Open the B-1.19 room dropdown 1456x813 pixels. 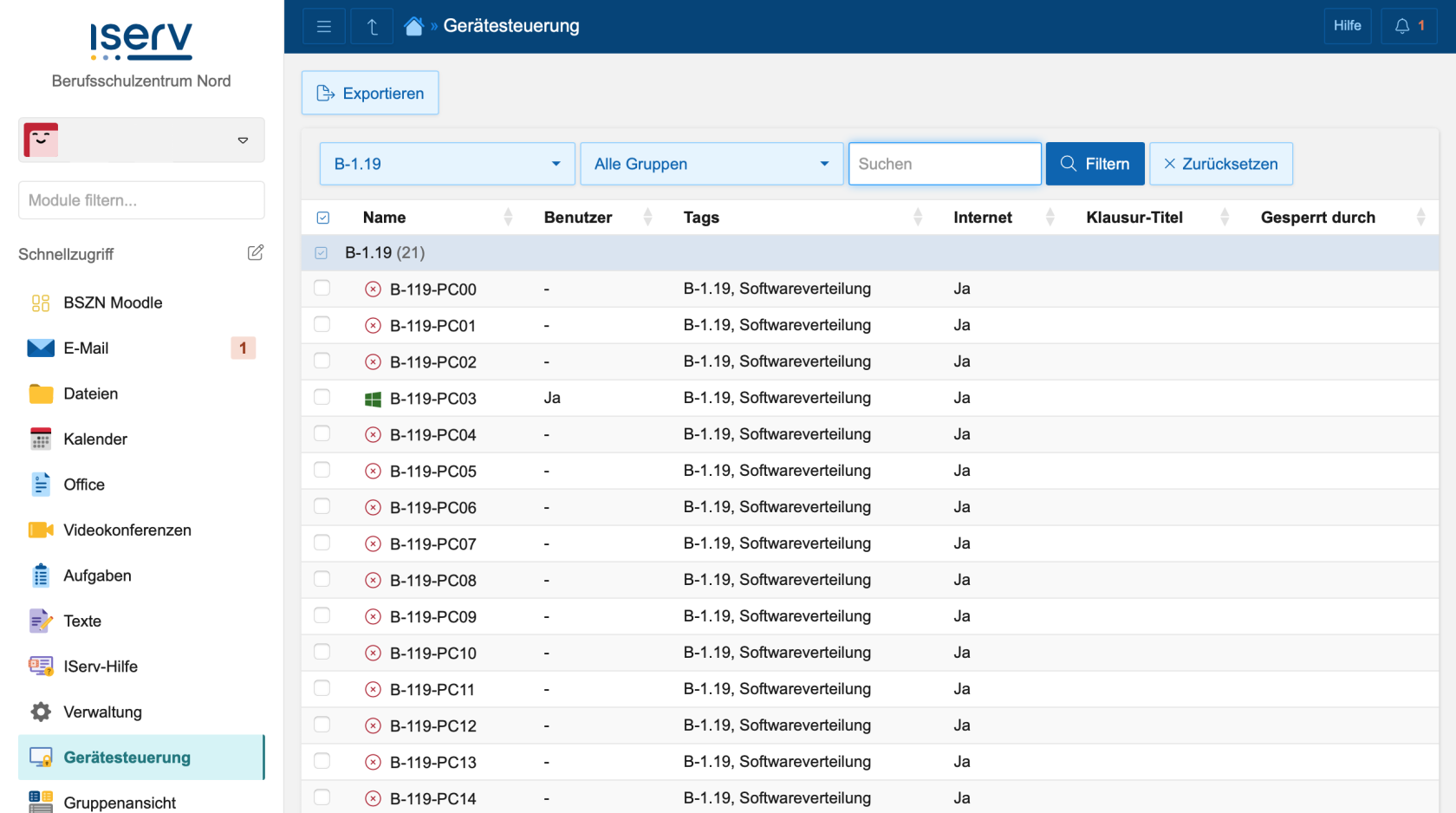447,164
